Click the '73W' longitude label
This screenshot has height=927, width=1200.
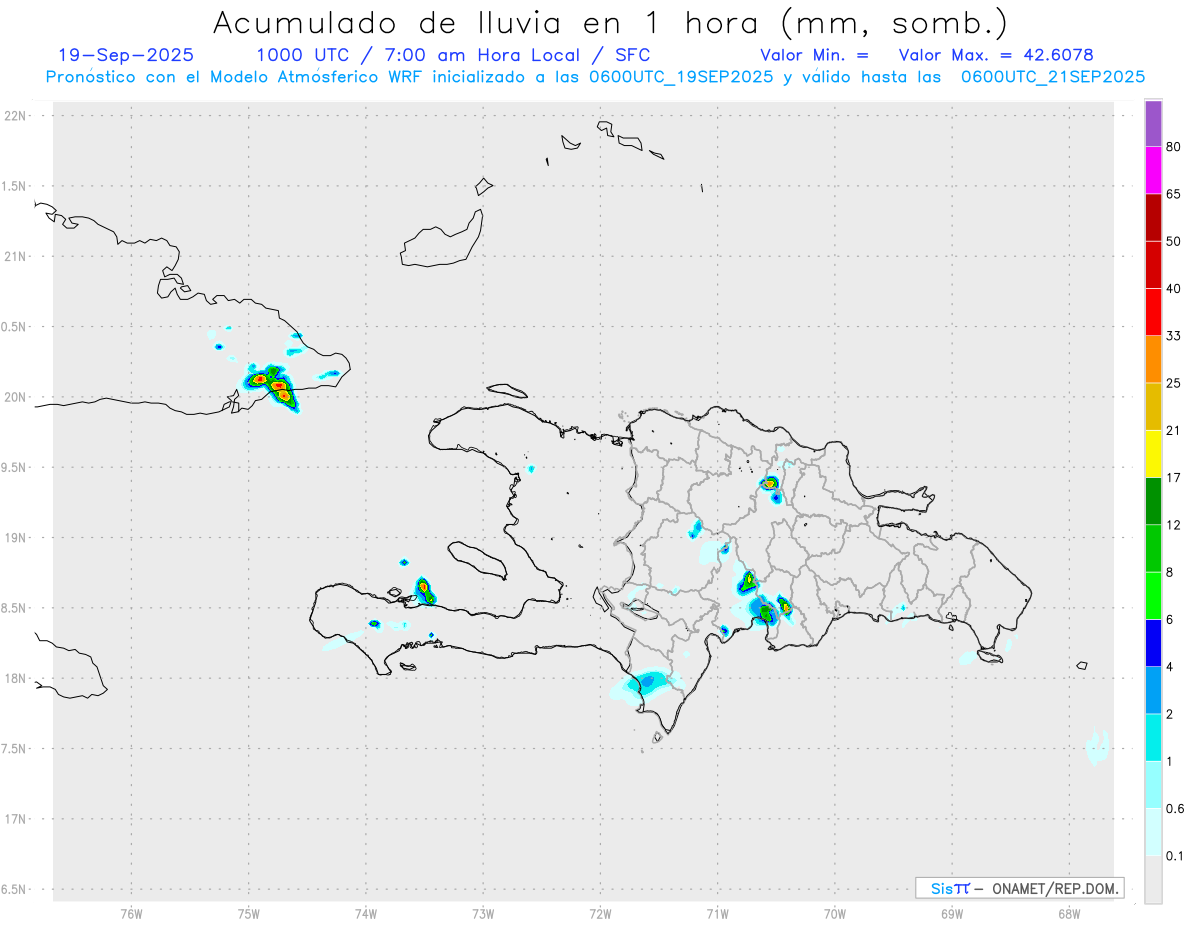click(x=483, y=914)
